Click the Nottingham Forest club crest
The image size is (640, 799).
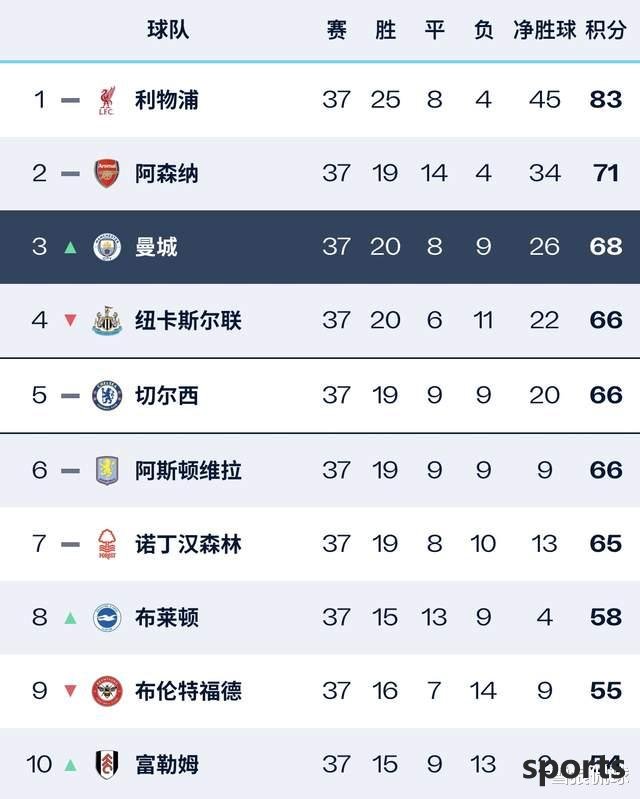click(107, 544)
